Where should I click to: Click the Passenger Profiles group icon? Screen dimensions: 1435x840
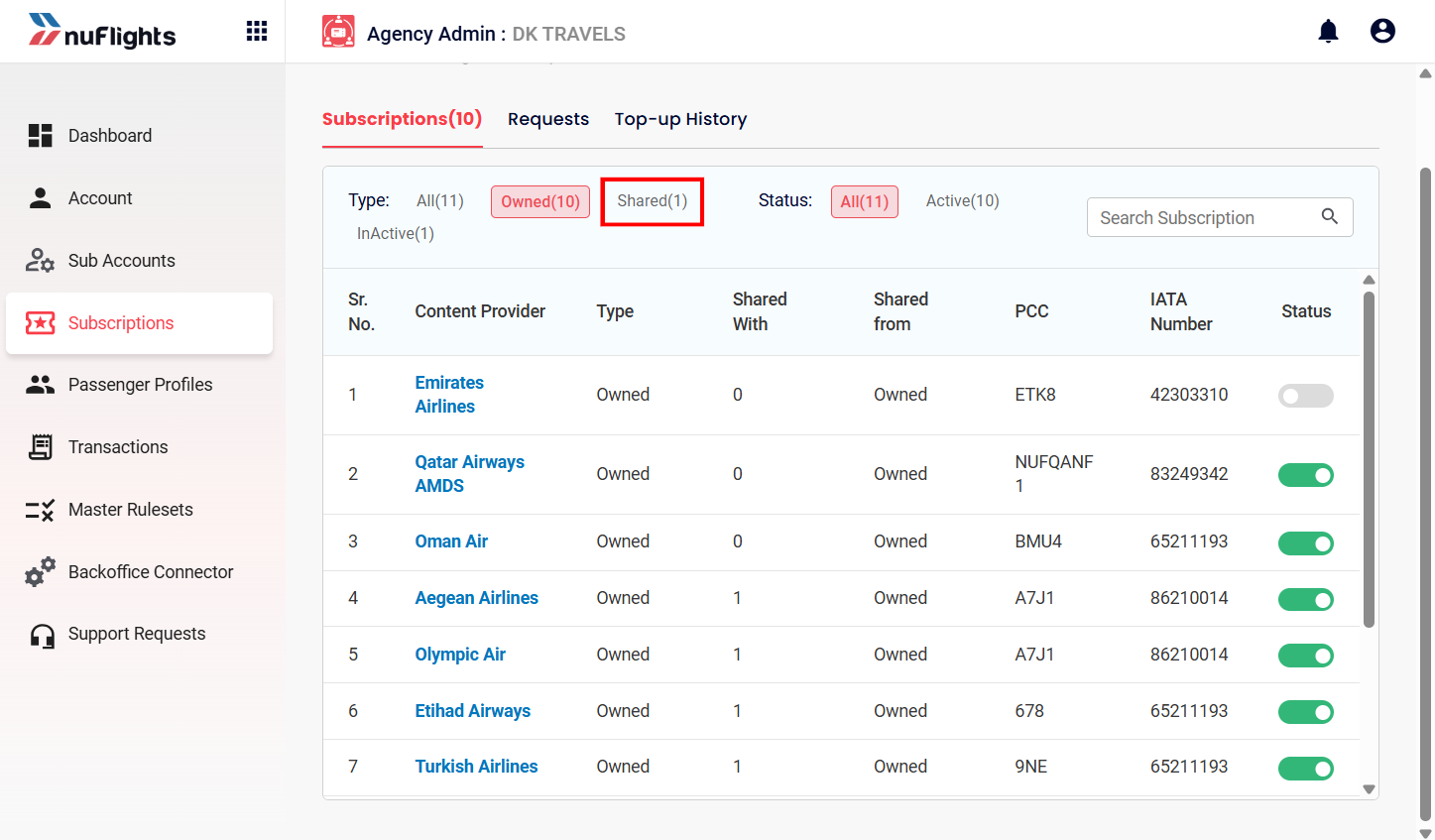pos(40,385)
